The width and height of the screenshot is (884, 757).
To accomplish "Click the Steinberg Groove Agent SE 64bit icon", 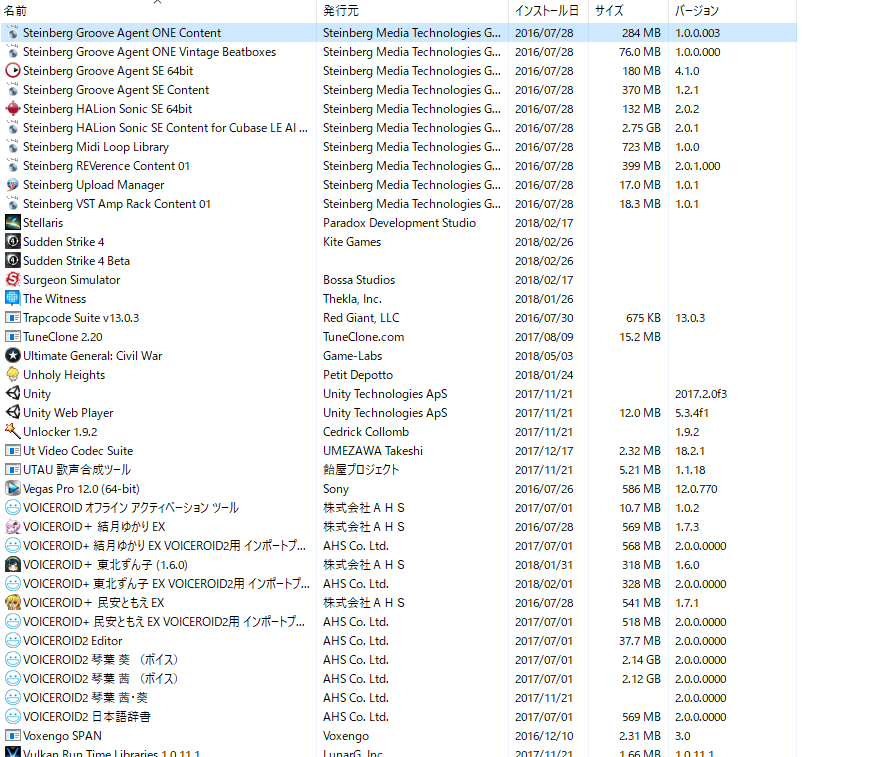I will click(x=12, y=71).
